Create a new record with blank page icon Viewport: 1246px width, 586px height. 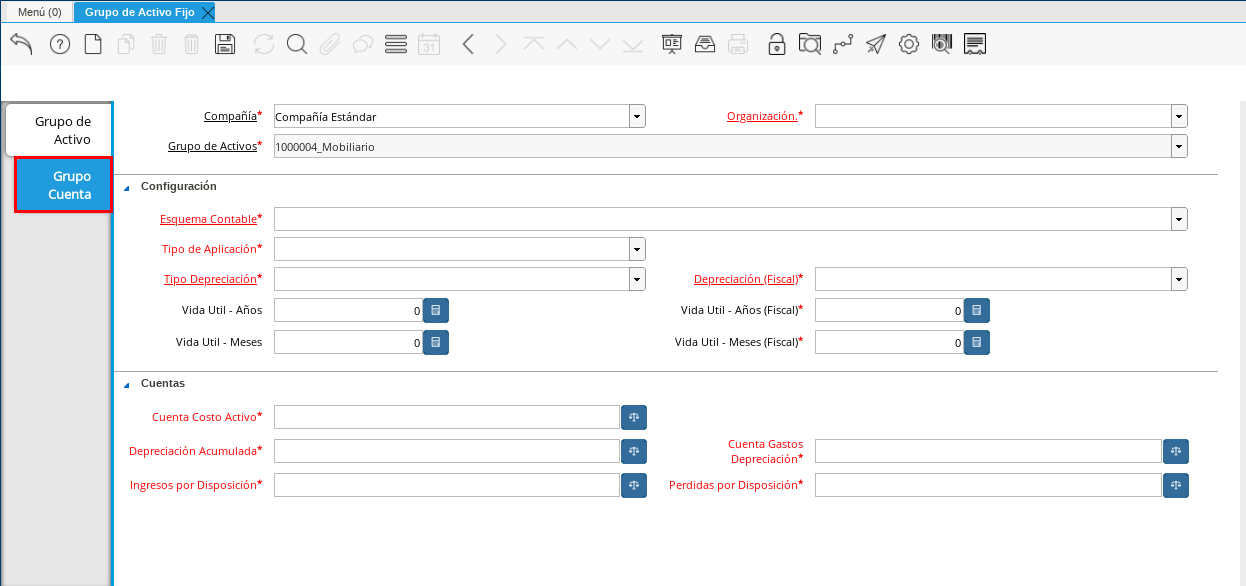[93, 44]
